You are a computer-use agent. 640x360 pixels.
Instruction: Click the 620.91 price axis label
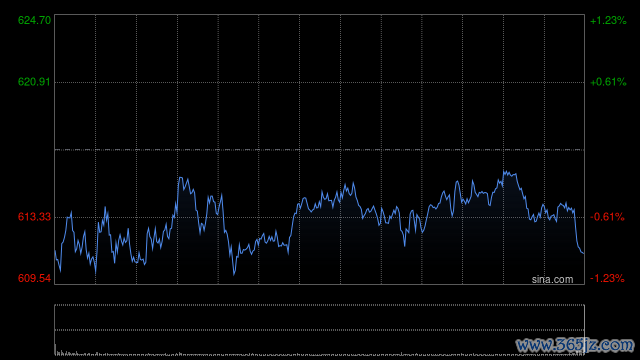(34, 82)
